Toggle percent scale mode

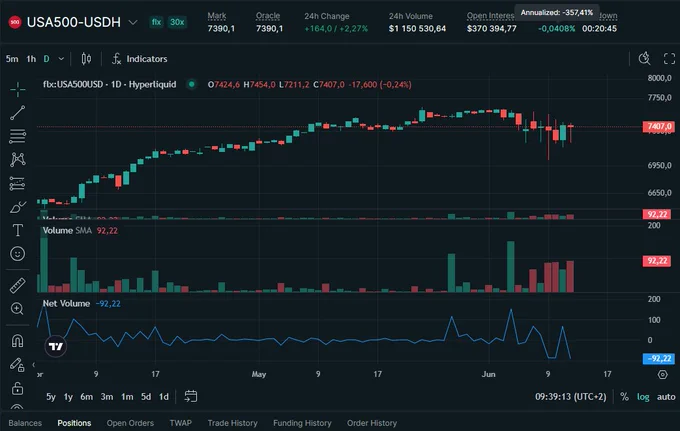(x=624, y=397)
